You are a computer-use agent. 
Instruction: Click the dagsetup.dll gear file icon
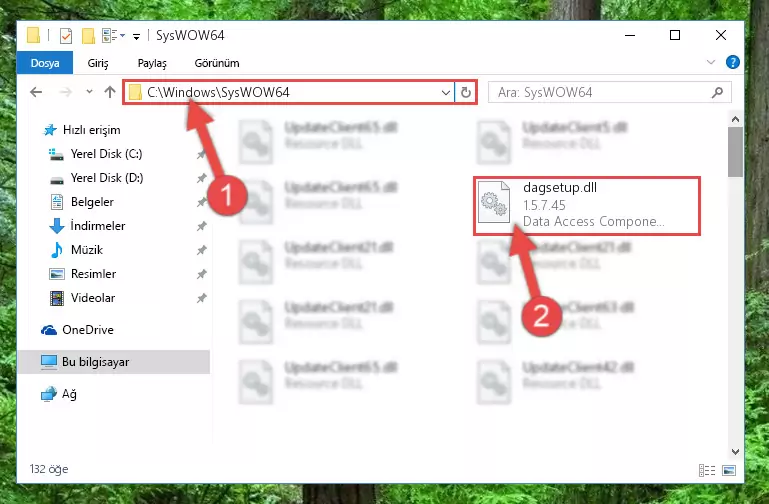[493, 202]
